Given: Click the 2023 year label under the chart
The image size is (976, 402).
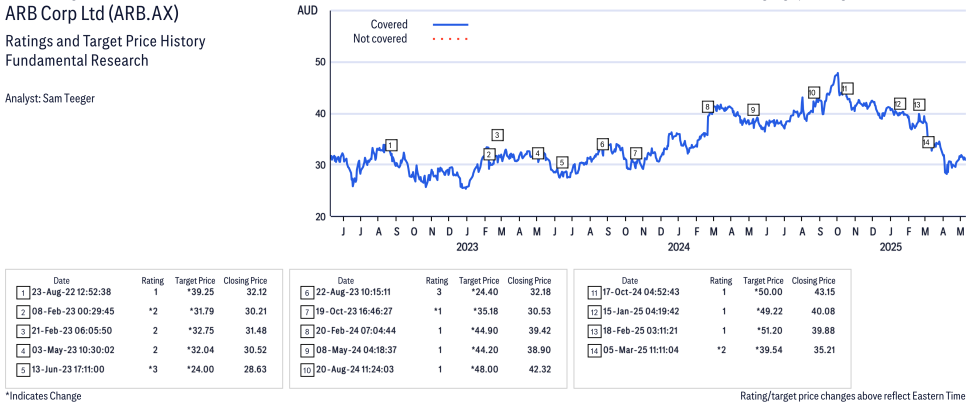Looking at the screenshot, I should pos(467,247).
